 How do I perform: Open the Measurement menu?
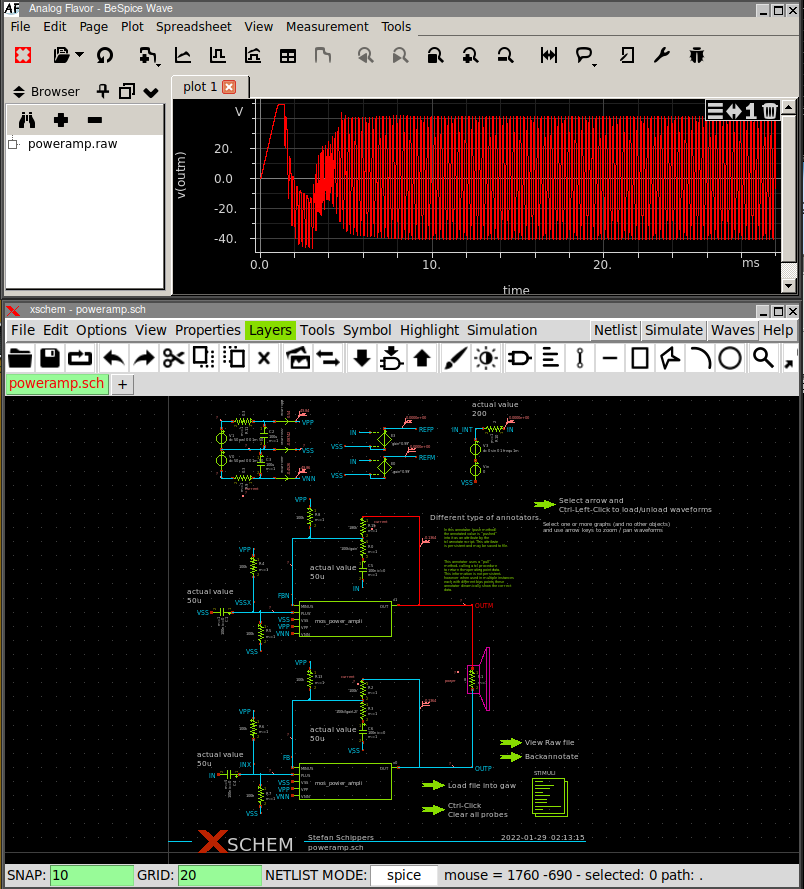pyautogui.click(x=327, y=27)
